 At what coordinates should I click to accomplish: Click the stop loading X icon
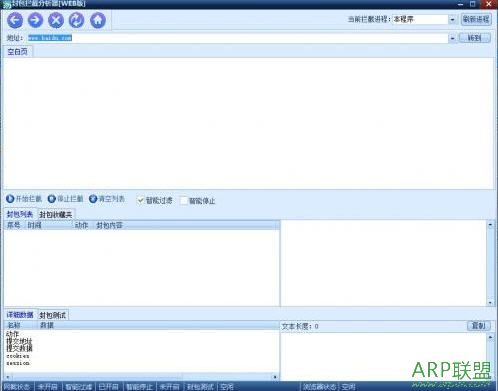click(x=56, y=20)
